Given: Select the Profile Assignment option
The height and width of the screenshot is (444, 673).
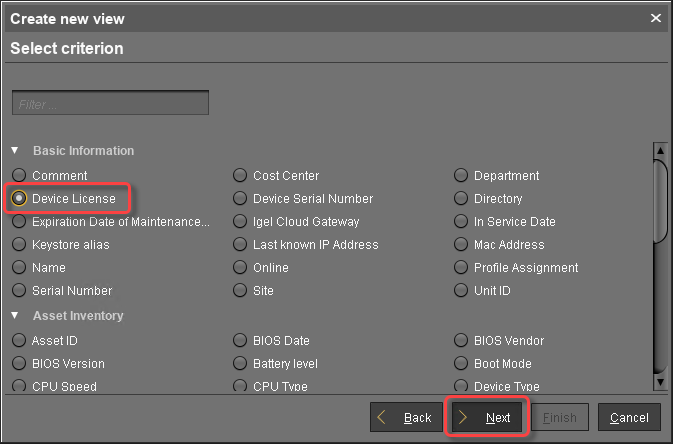Looking at the screenshot, I should point(461,268).
